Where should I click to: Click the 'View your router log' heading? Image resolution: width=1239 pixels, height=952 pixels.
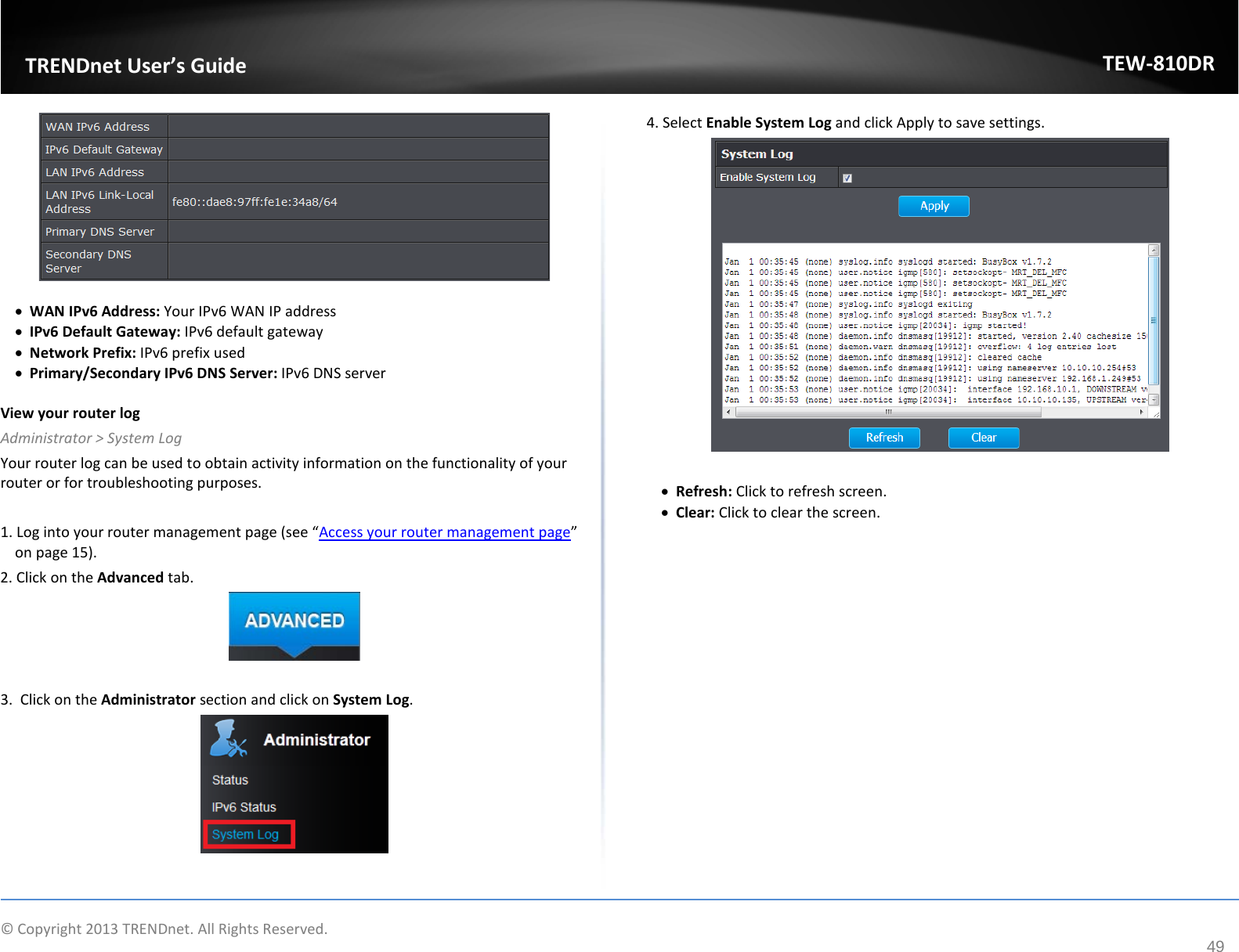[x=70, y=413]
